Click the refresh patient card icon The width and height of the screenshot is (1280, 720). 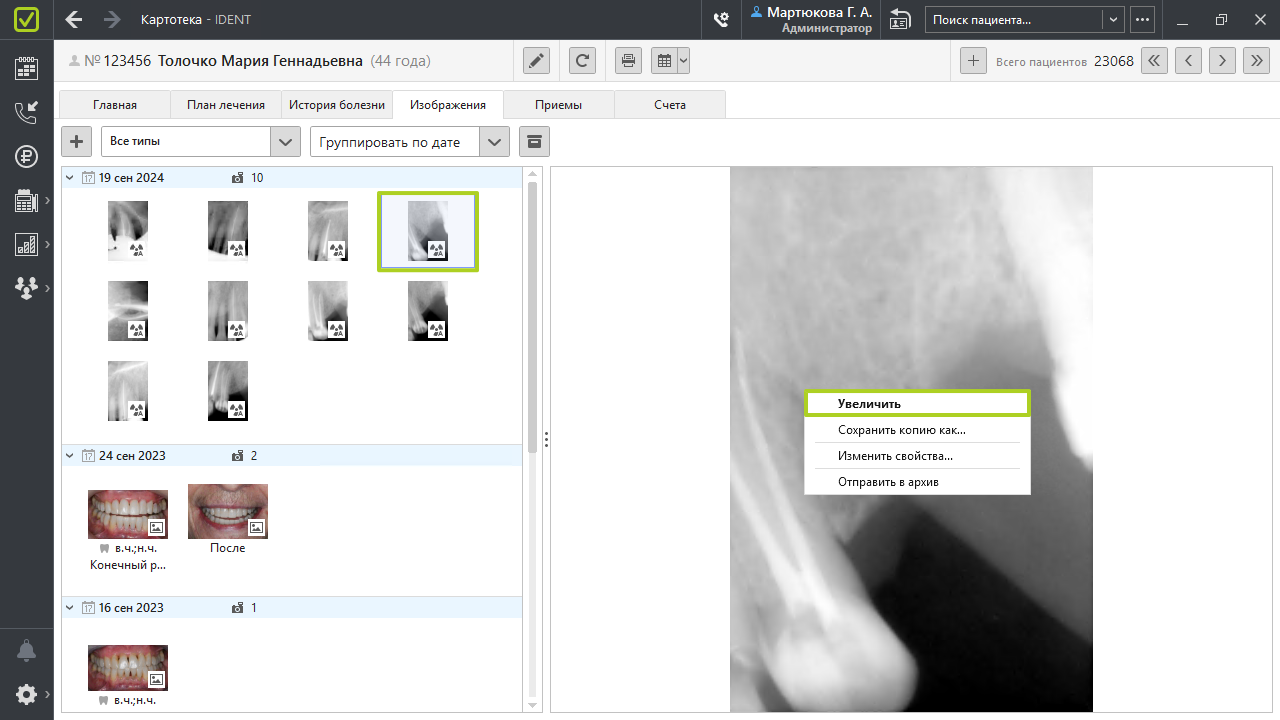(583, 61)
